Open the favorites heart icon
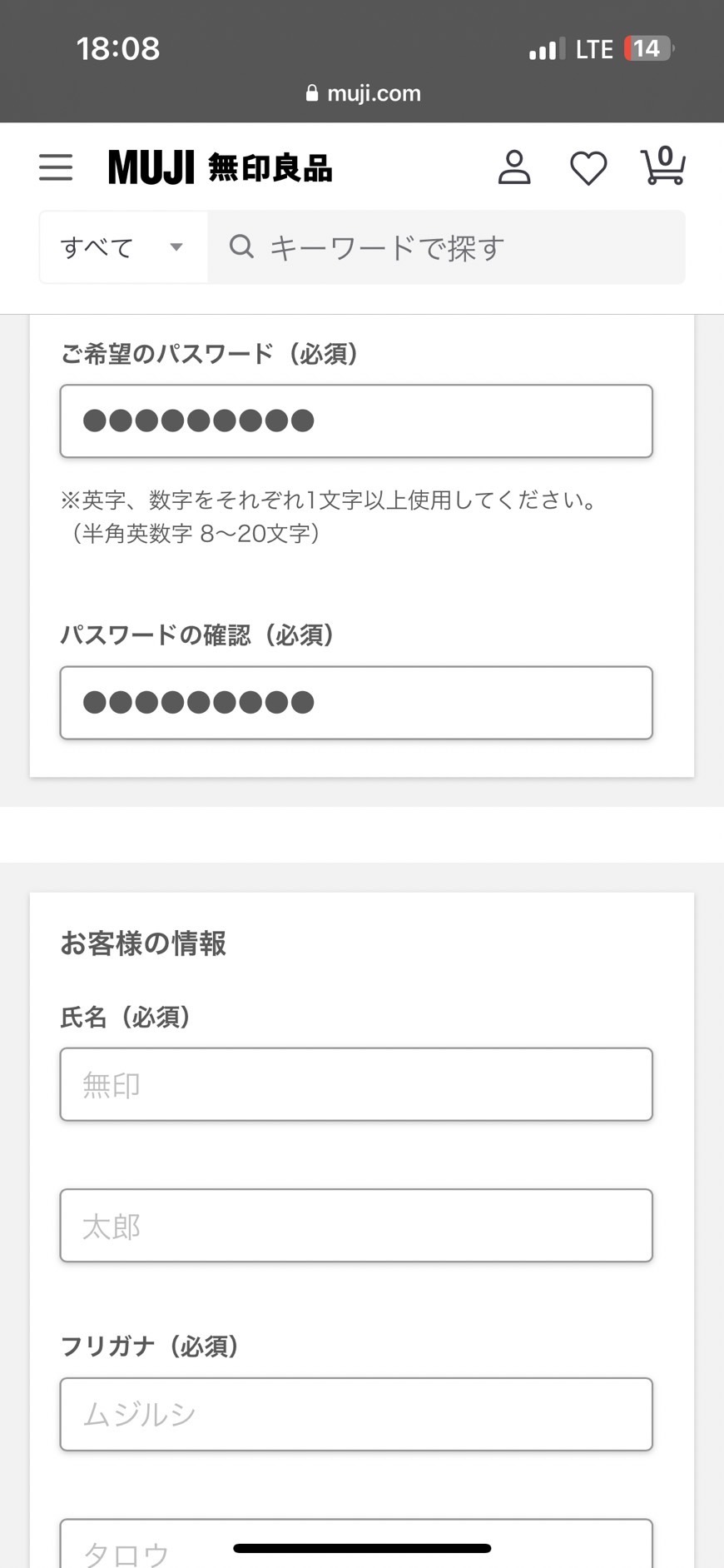This screenshot has height=1568, width=724. pos(588,168)
